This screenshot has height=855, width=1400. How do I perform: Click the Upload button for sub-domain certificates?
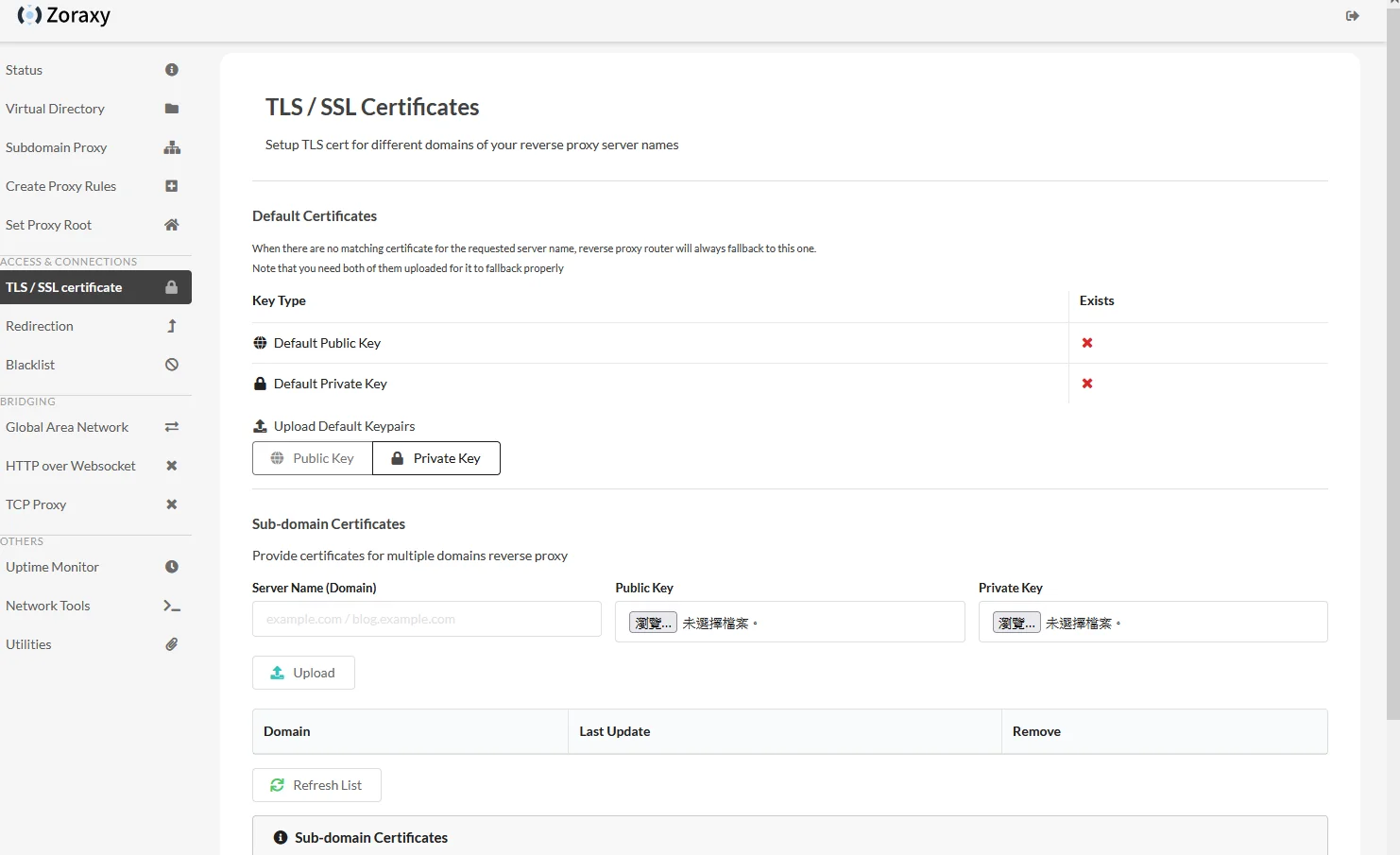coord(303,673)
